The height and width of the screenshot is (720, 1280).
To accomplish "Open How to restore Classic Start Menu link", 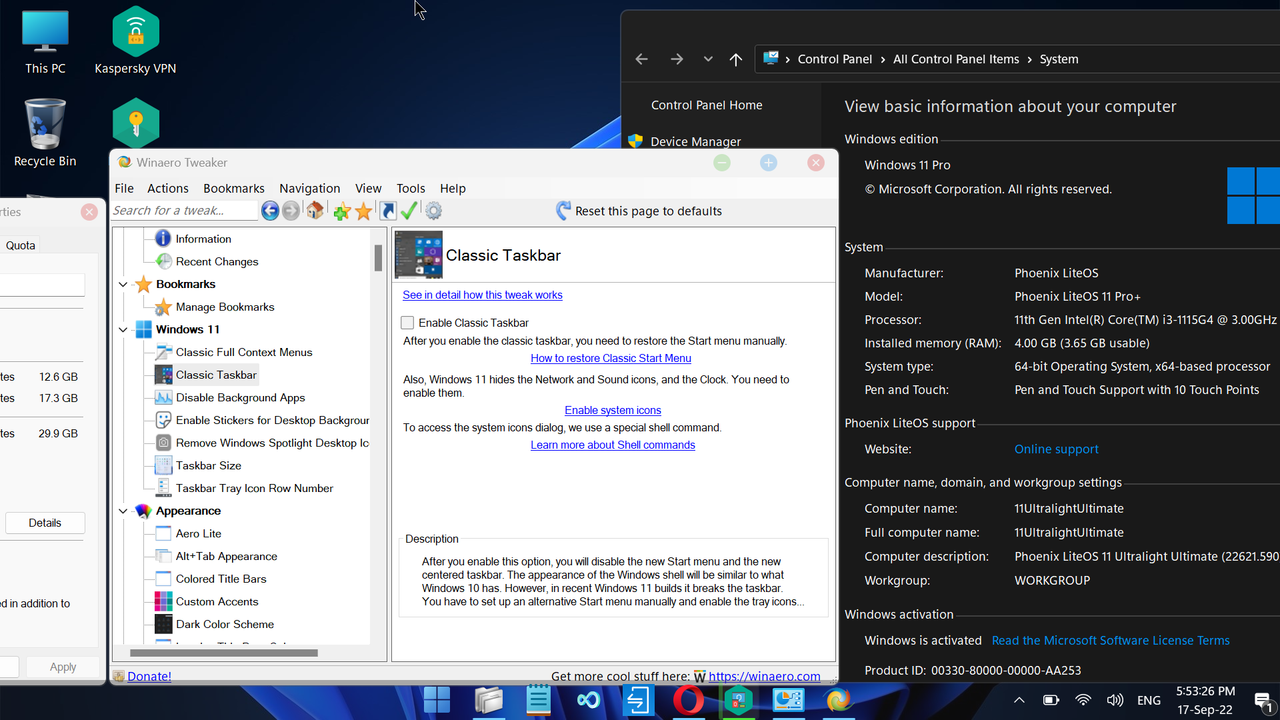I will (611, 358).
